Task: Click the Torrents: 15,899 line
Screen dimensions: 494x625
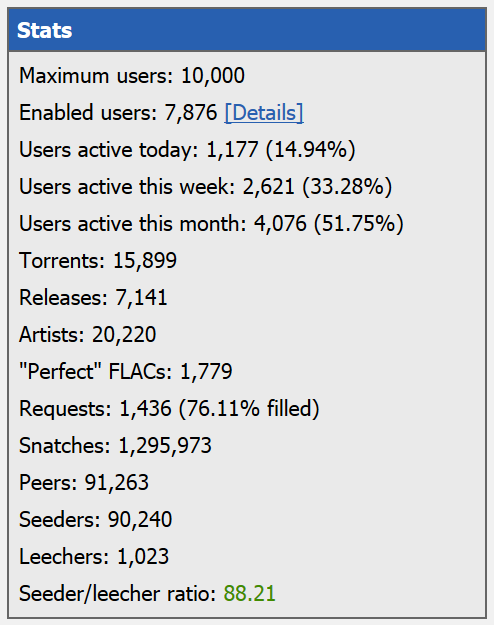Action: (x=98, y=261)
